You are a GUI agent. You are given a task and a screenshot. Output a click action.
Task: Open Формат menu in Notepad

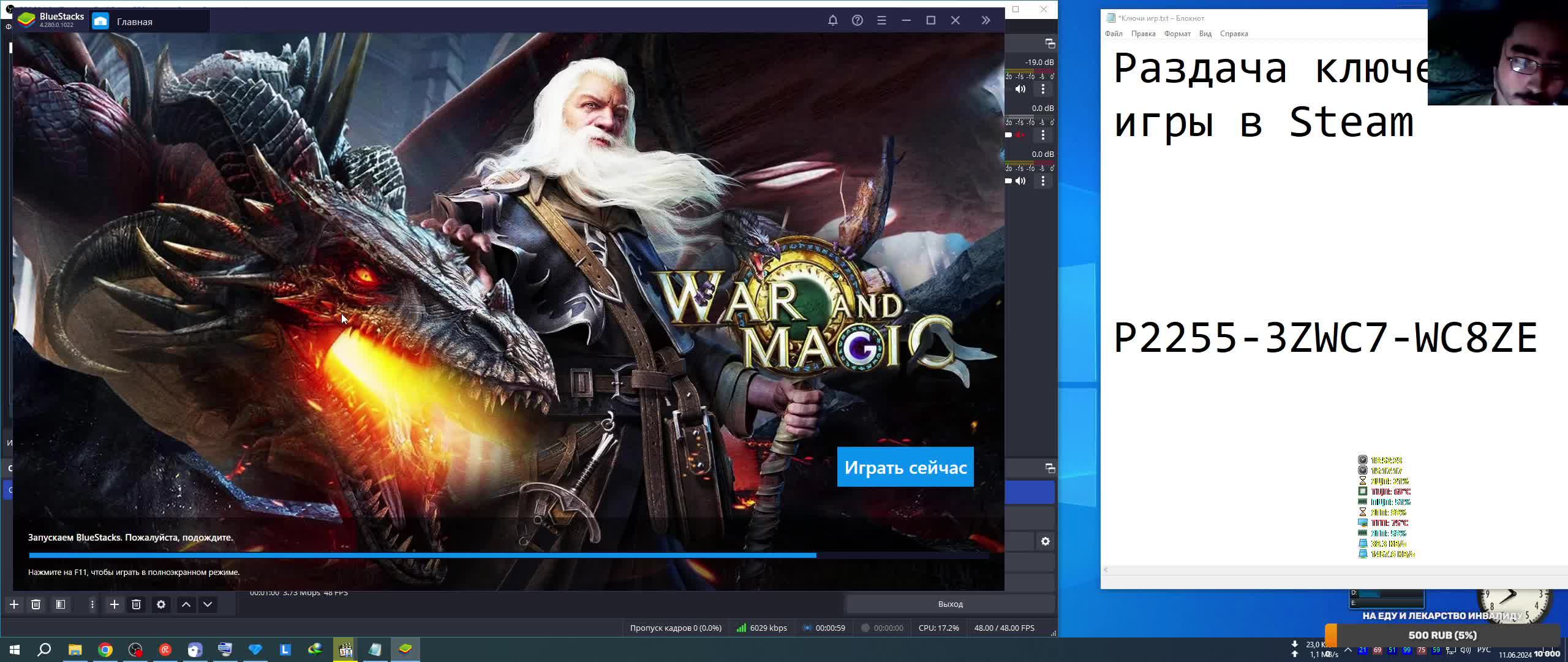(1177, 34)
